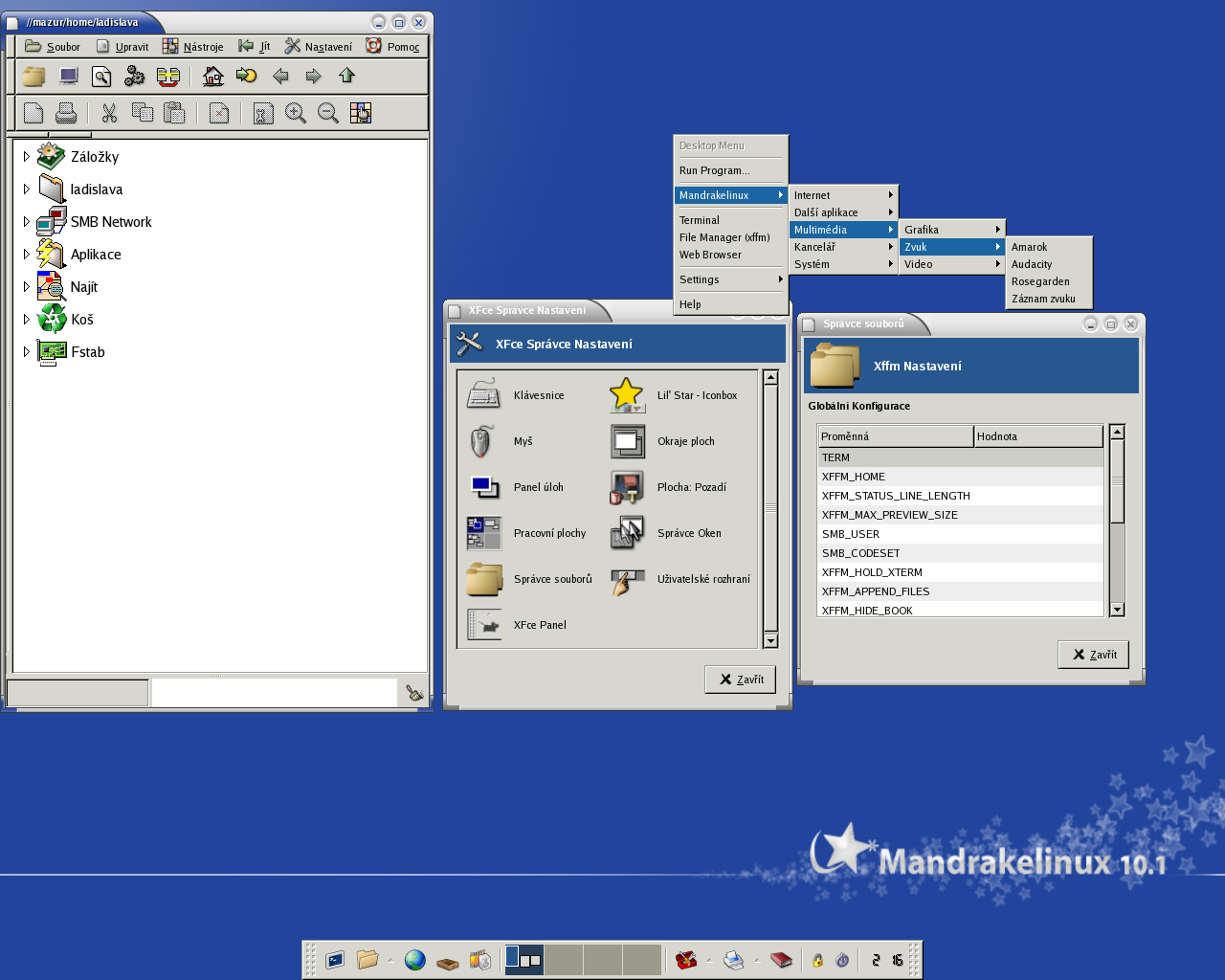The image size is (1225, 980).
Task: Click scroll down arrow in XFce settings list
Action: tap(770, 641)
